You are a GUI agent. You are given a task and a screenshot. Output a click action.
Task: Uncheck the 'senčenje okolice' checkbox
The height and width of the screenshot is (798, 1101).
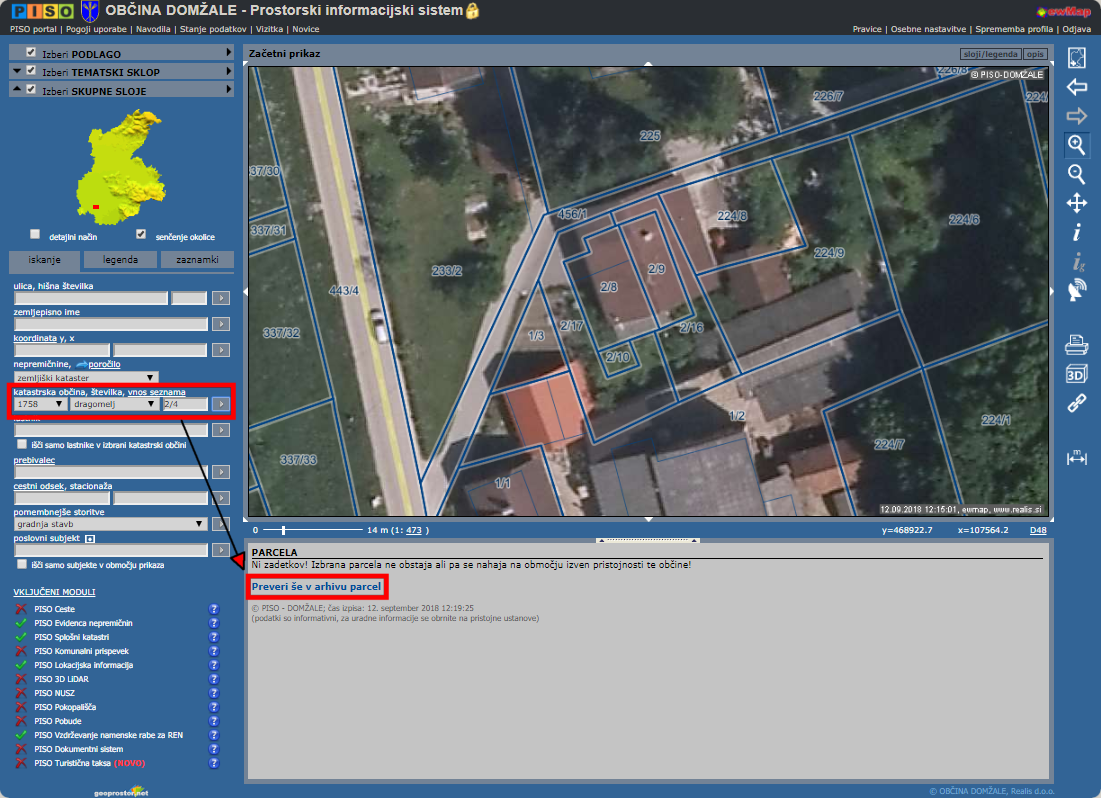tap(141, 235)
